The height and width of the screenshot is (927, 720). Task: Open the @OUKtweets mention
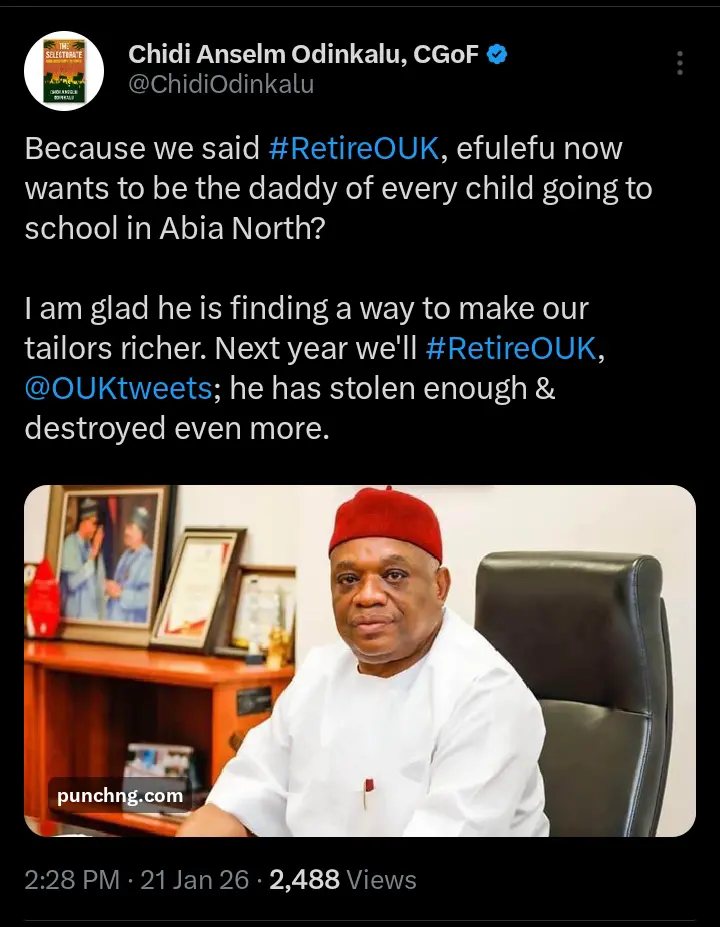click(119, 389)
